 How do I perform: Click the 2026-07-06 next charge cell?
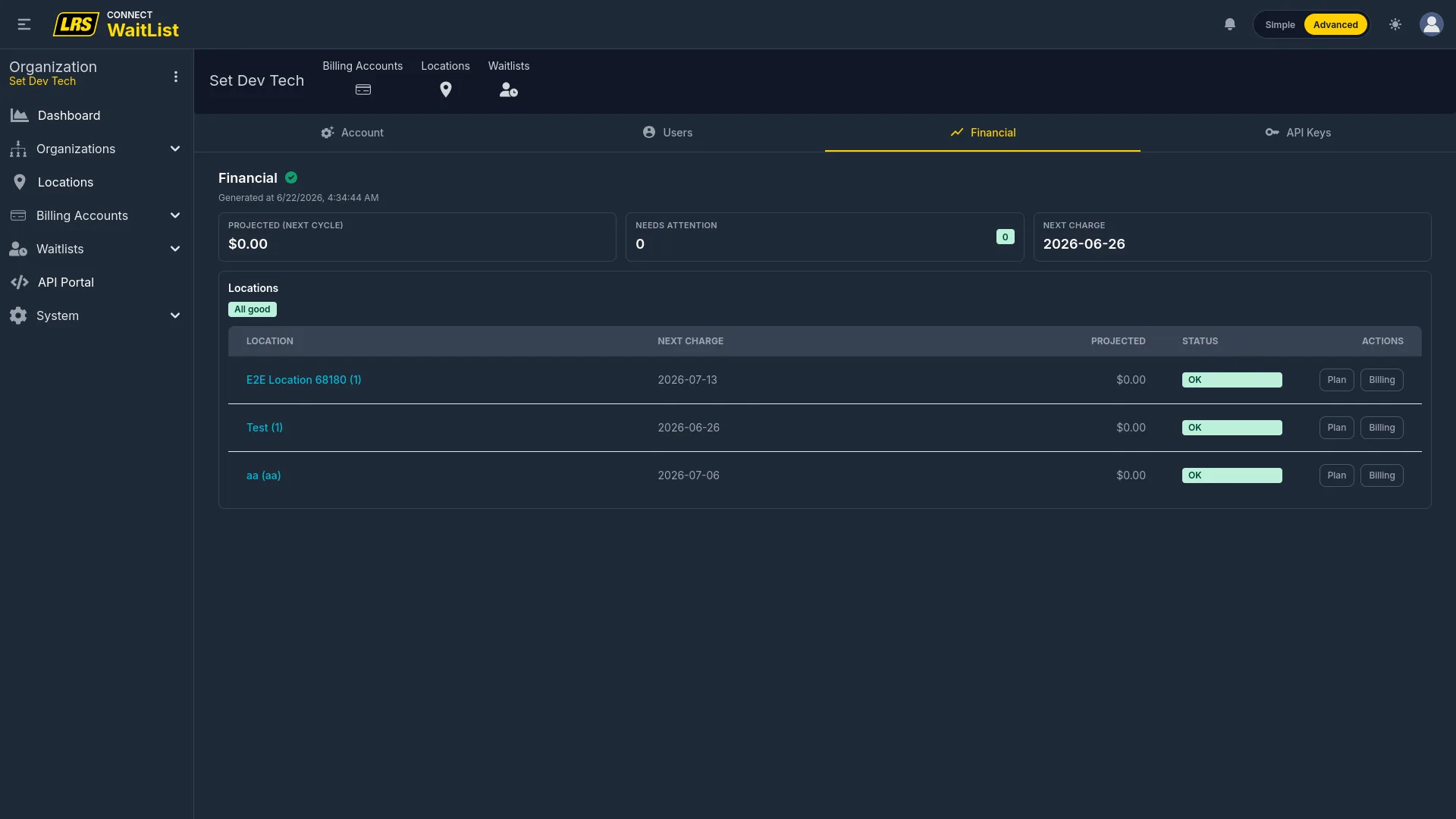pyautogui.click(x=689, y=475)
